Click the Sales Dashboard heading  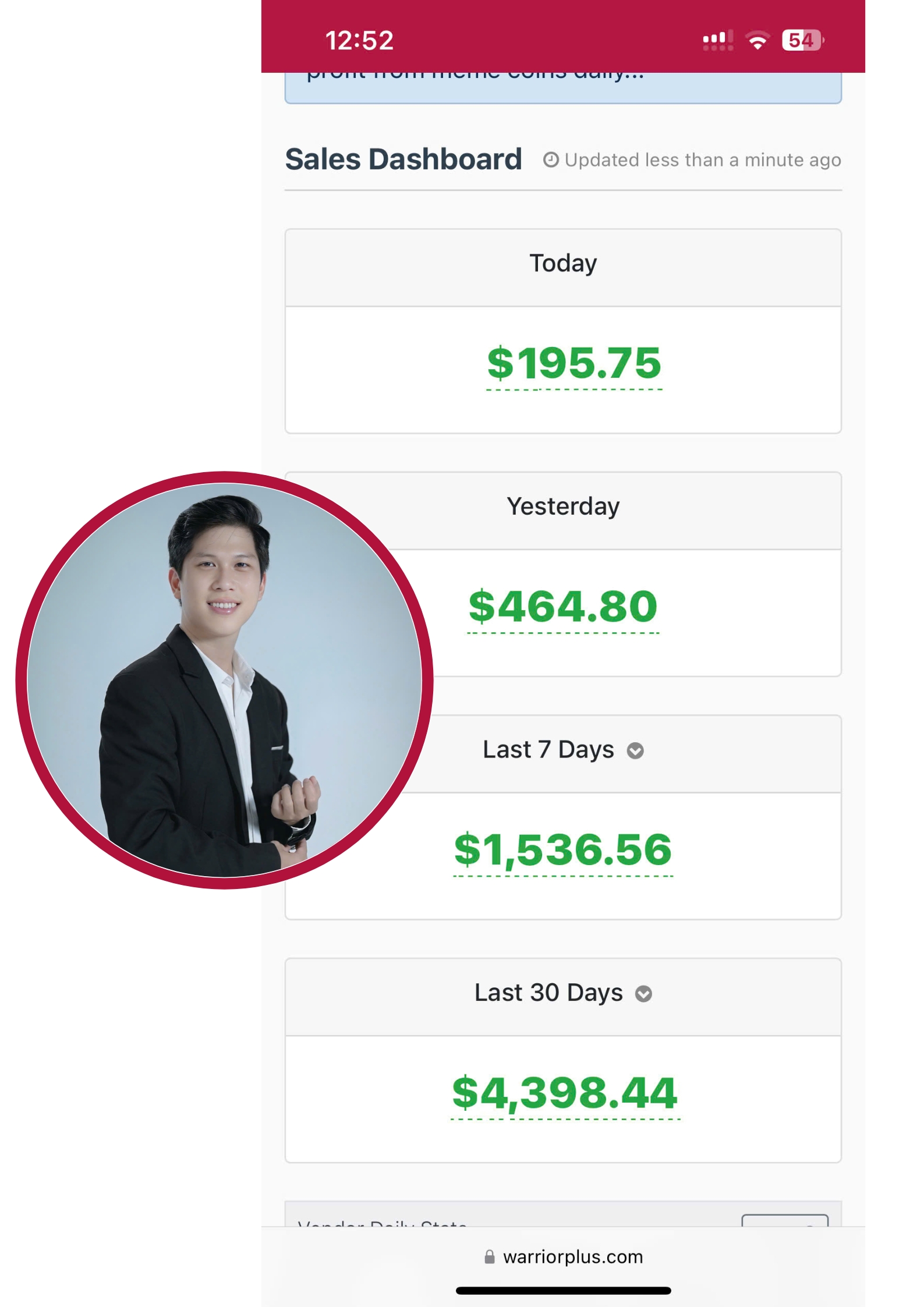[x=403, y=160]
